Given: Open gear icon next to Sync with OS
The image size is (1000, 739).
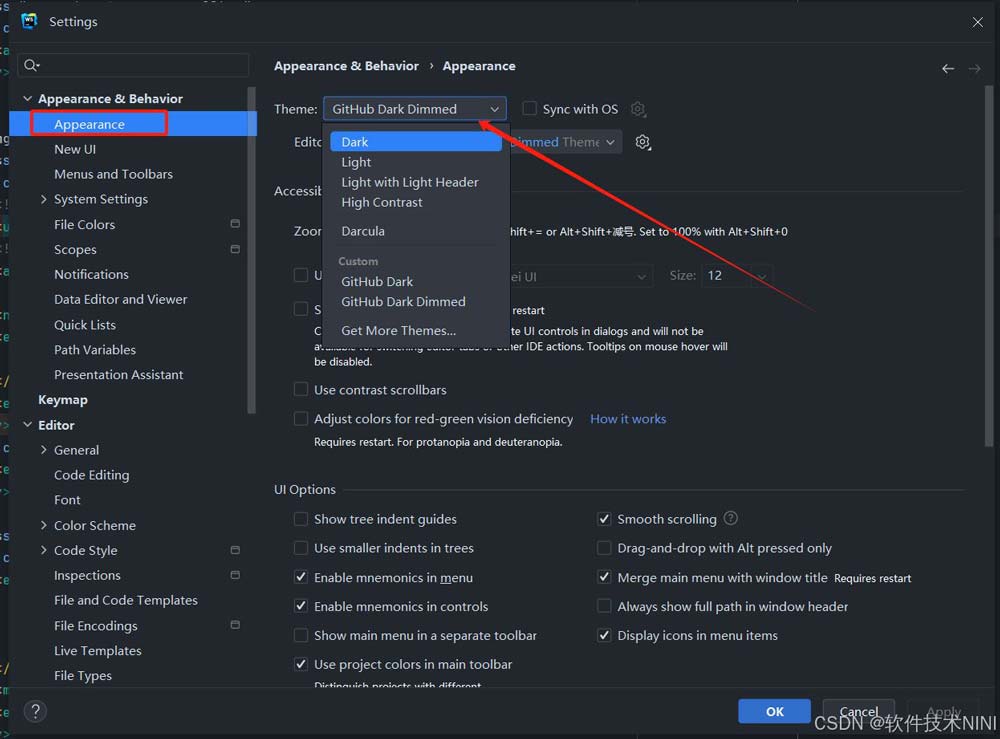Looking at the screenshot, I should (638, 109).
